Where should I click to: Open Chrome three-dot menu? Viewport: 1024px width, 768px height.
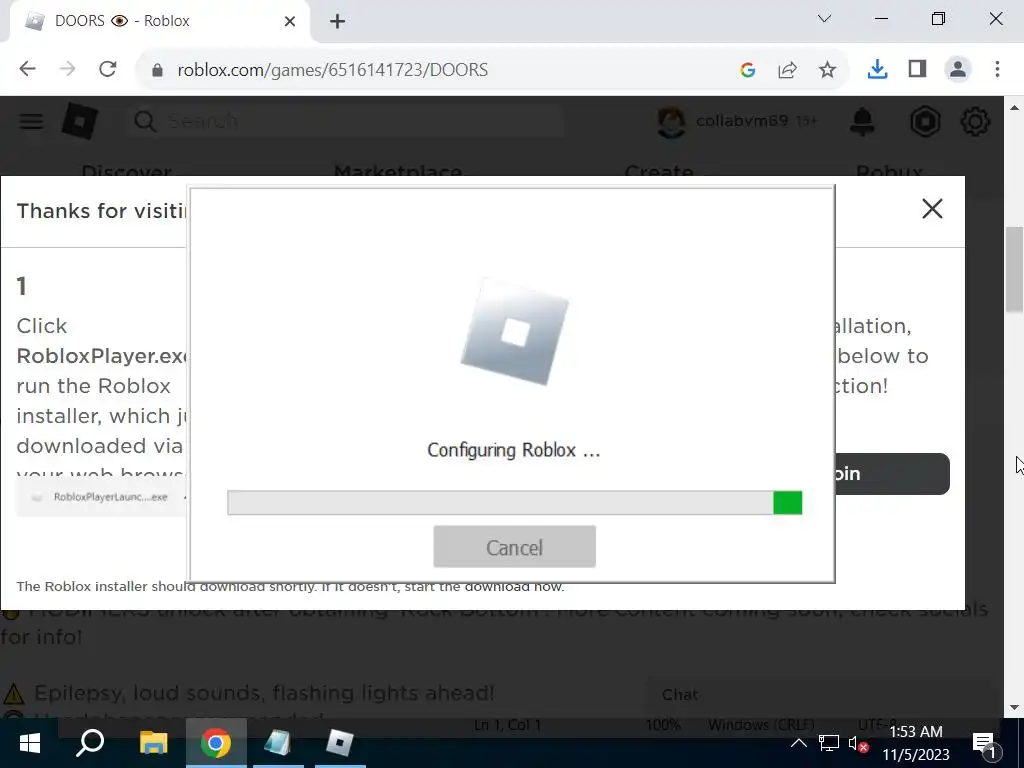pos(997,69)
